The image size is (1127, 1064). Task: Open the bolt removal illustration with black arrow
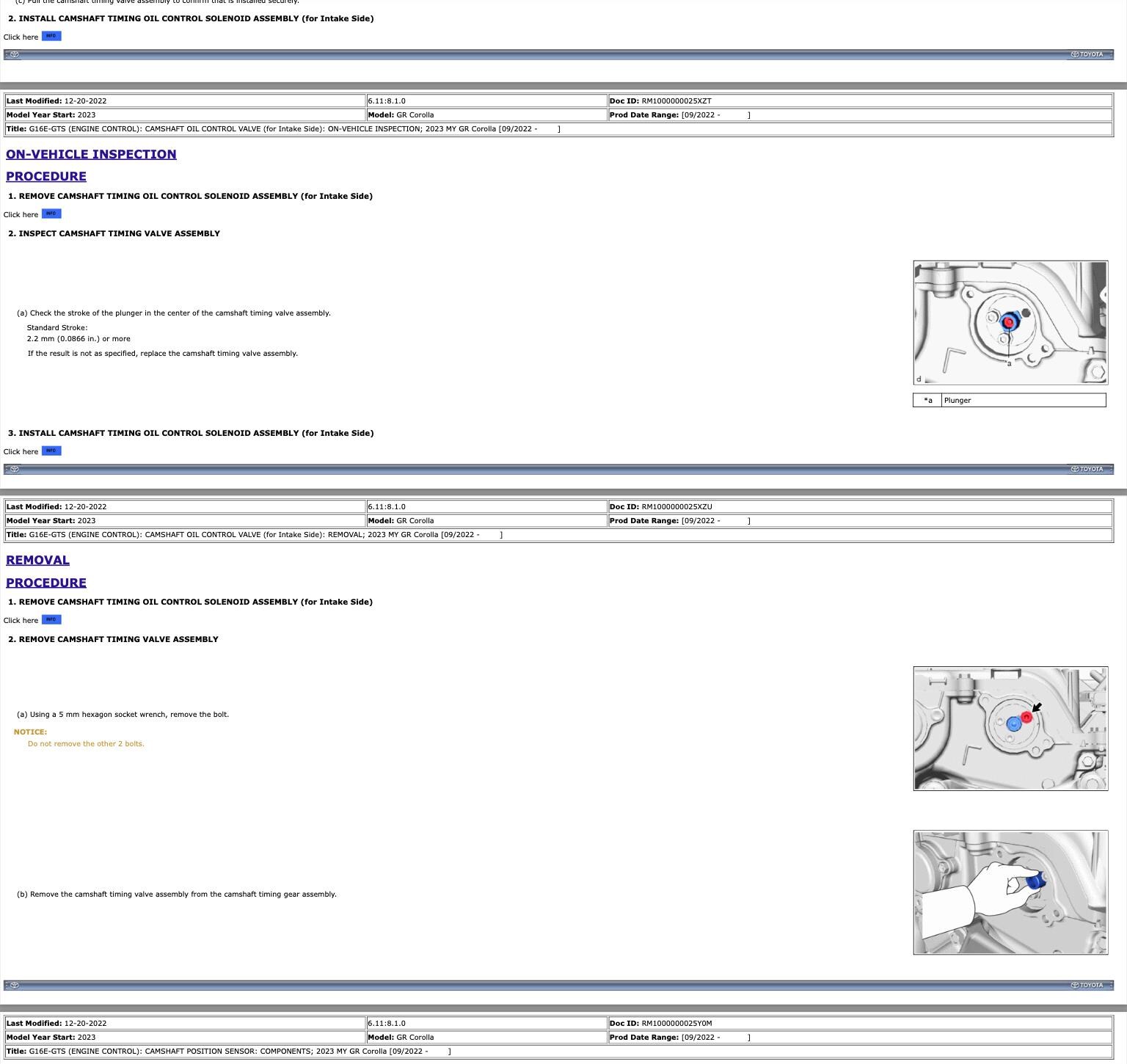pyautogui.click(x=1010, y=728)
